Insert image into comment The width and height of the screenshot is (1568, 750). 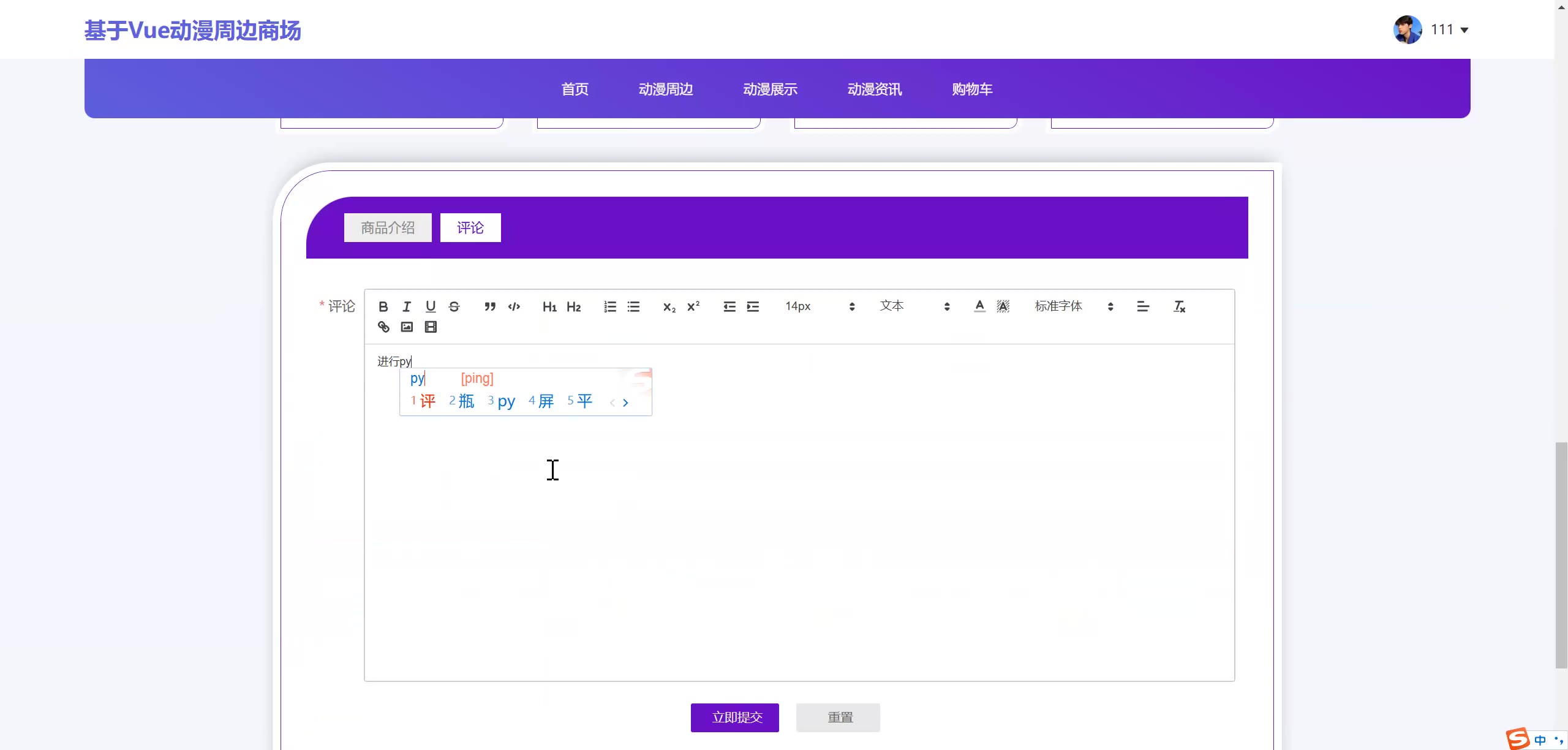[407, 327]
